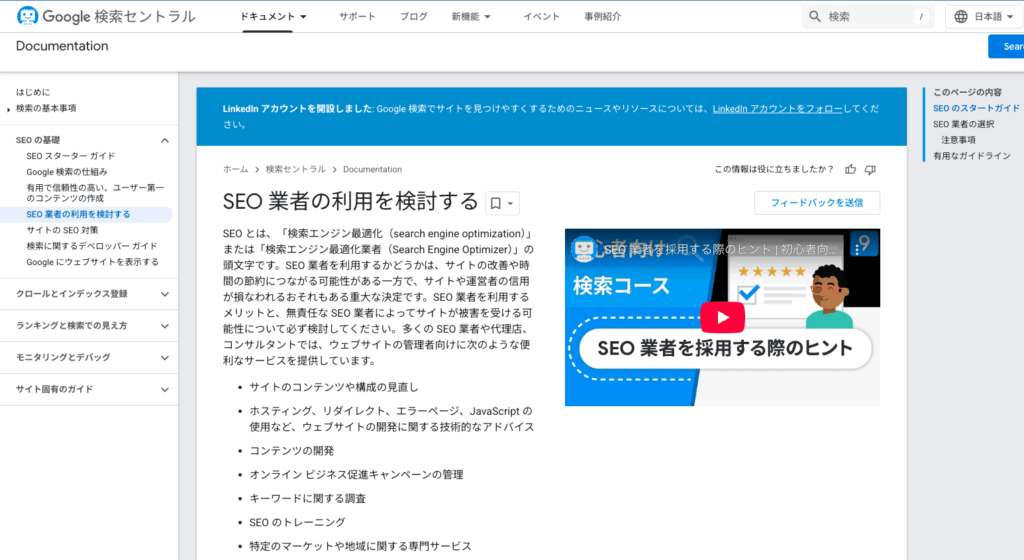Jump to SEO のスタートガイド in page contents

click(976, 108)
